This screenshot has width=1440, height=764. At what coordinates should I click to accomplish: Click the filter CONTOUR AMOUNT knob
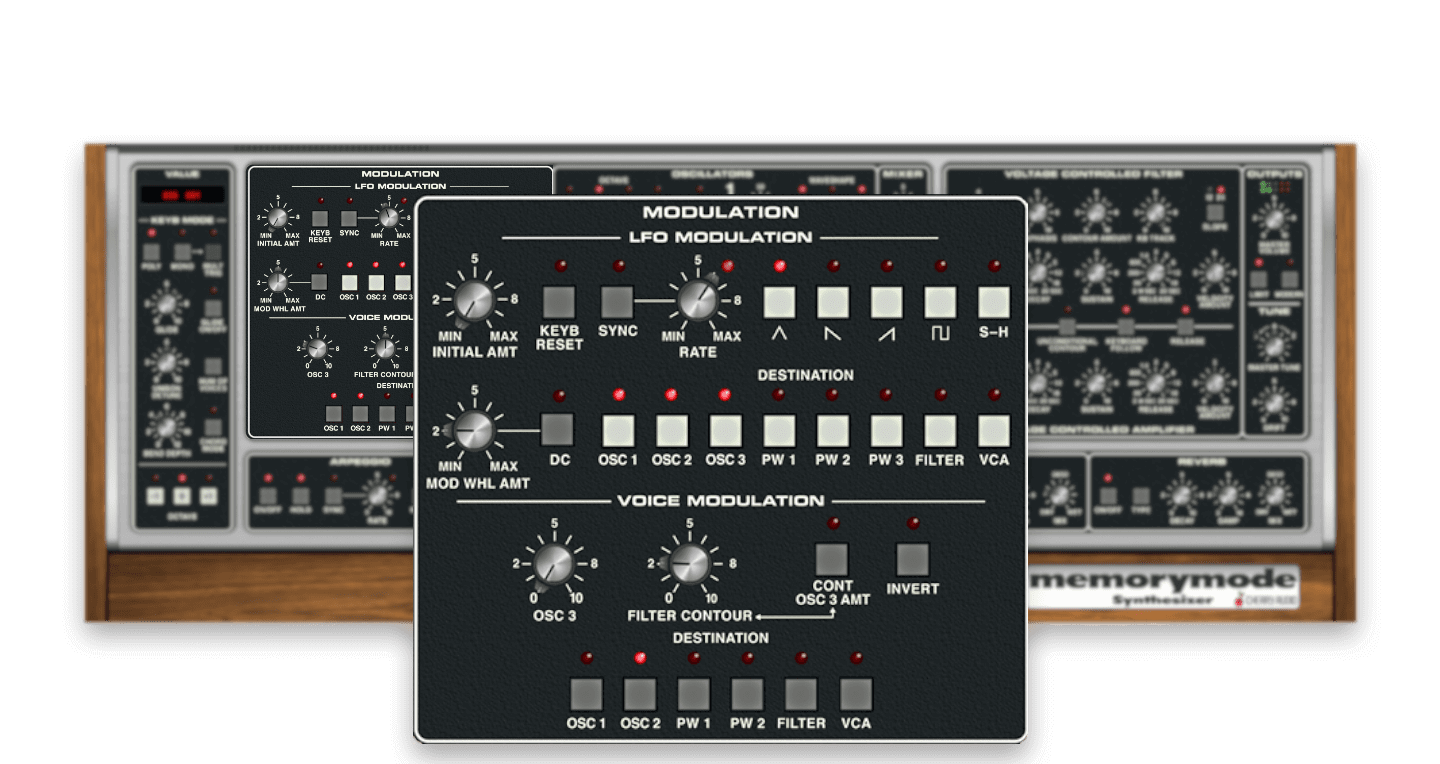click(x=1097, y=210)
